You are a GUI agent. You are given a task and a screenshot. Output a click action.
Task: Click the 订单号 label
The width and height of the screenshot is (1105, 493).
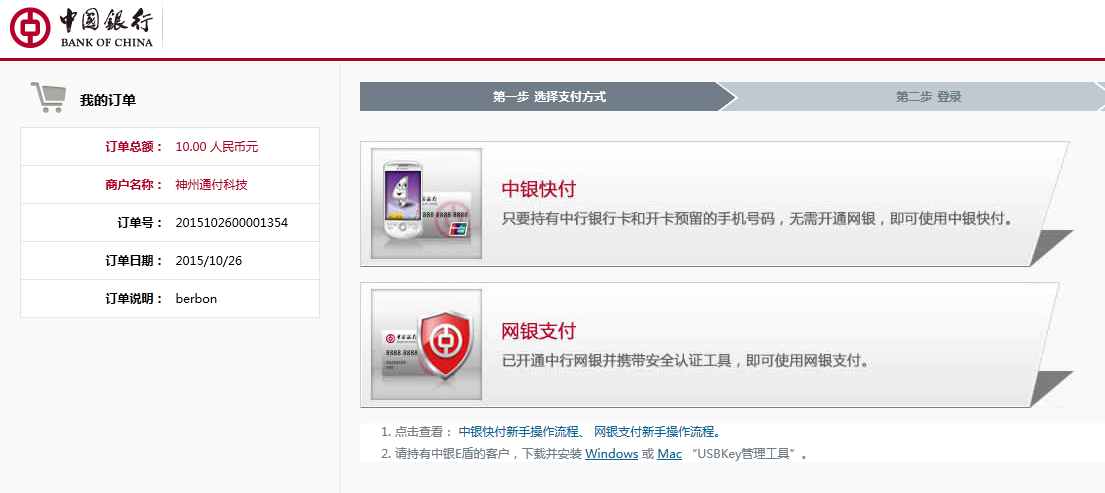[x=140, y=223]
